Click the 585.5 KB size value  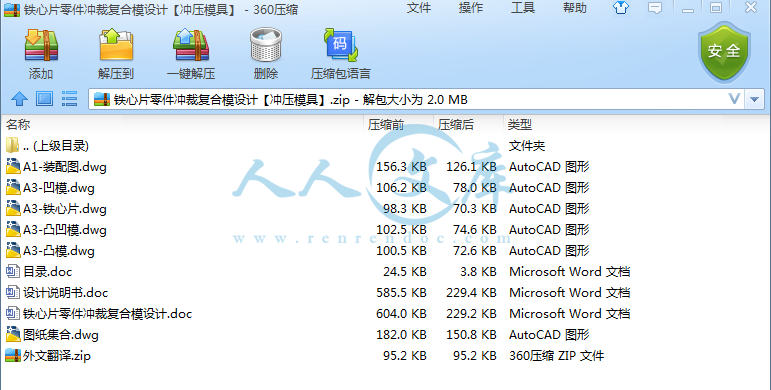(401, 293)
